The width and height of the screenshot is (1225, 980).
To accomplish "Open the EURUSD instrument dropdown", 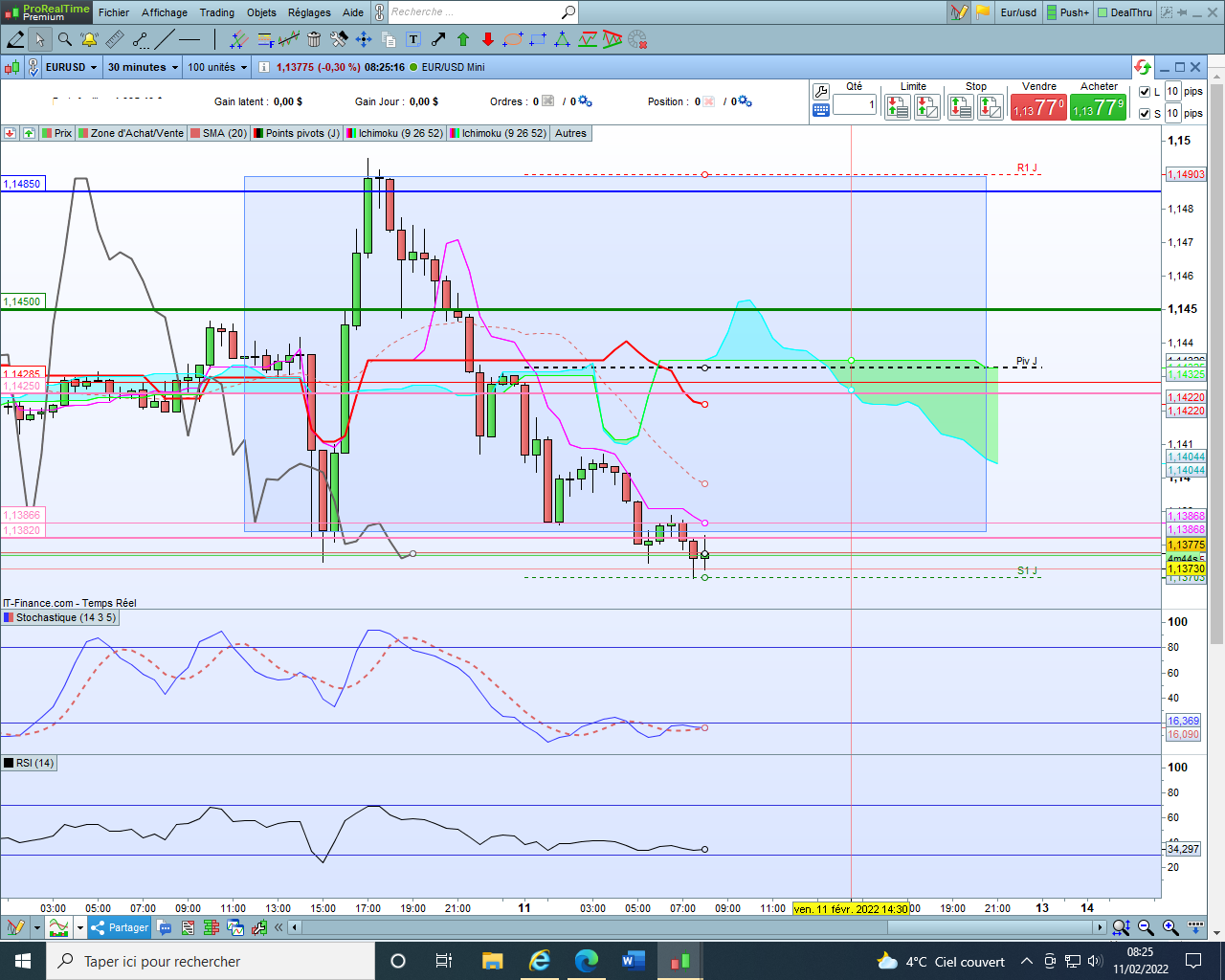I will pyautogui.click(x=72, y=67).
